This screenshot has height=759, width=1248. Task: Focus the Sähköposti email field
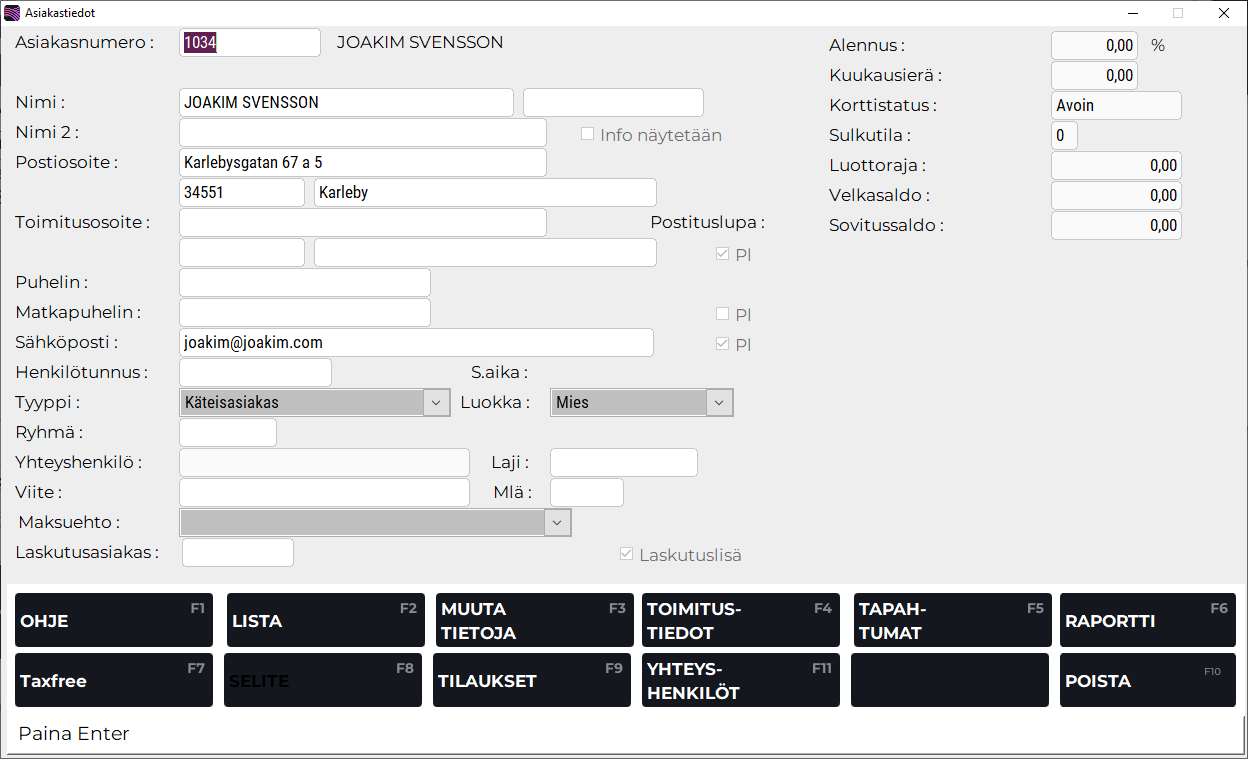coord(416,343)
